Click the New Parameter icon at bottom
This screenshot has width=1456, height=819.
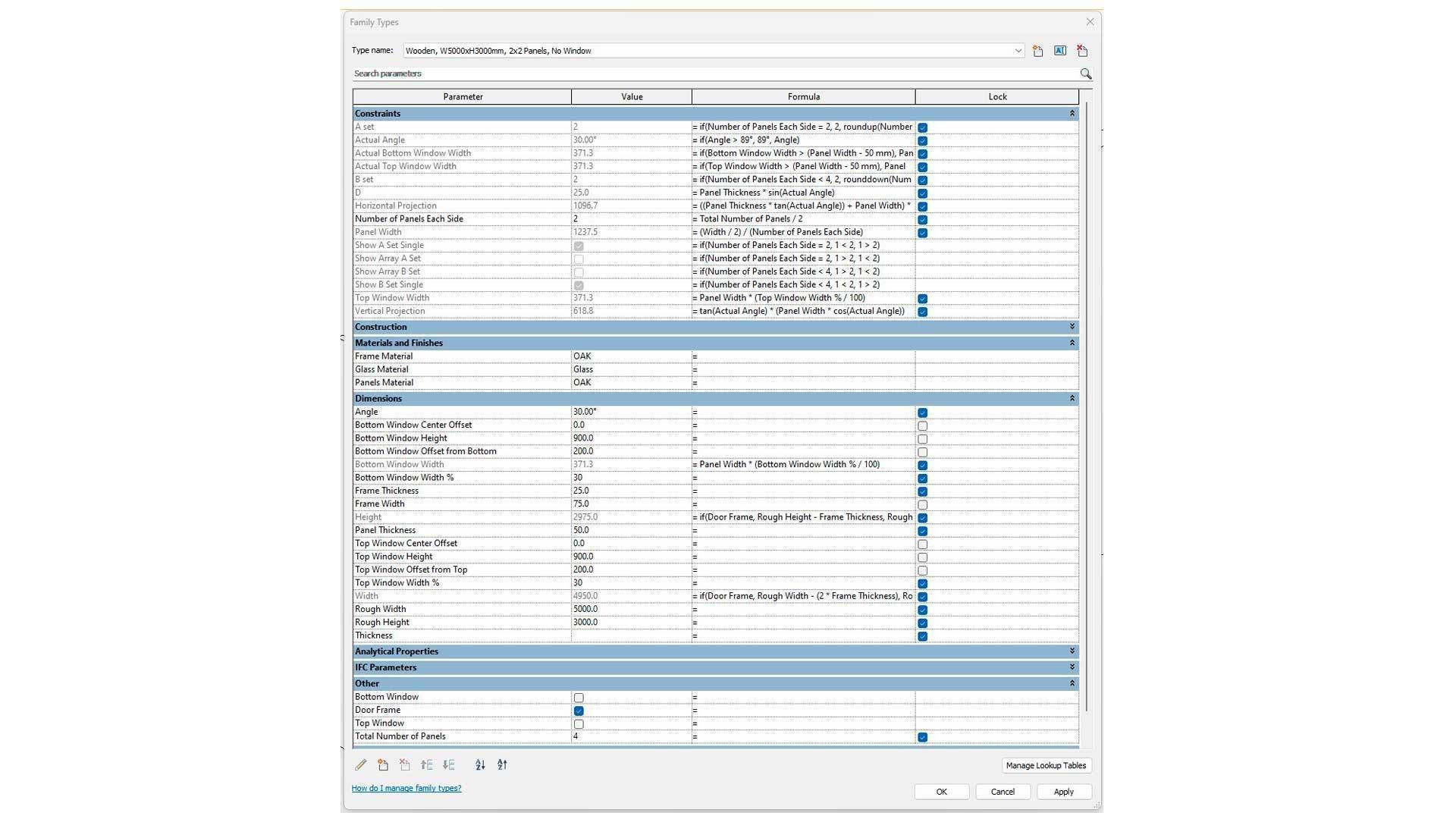(383, 765)
